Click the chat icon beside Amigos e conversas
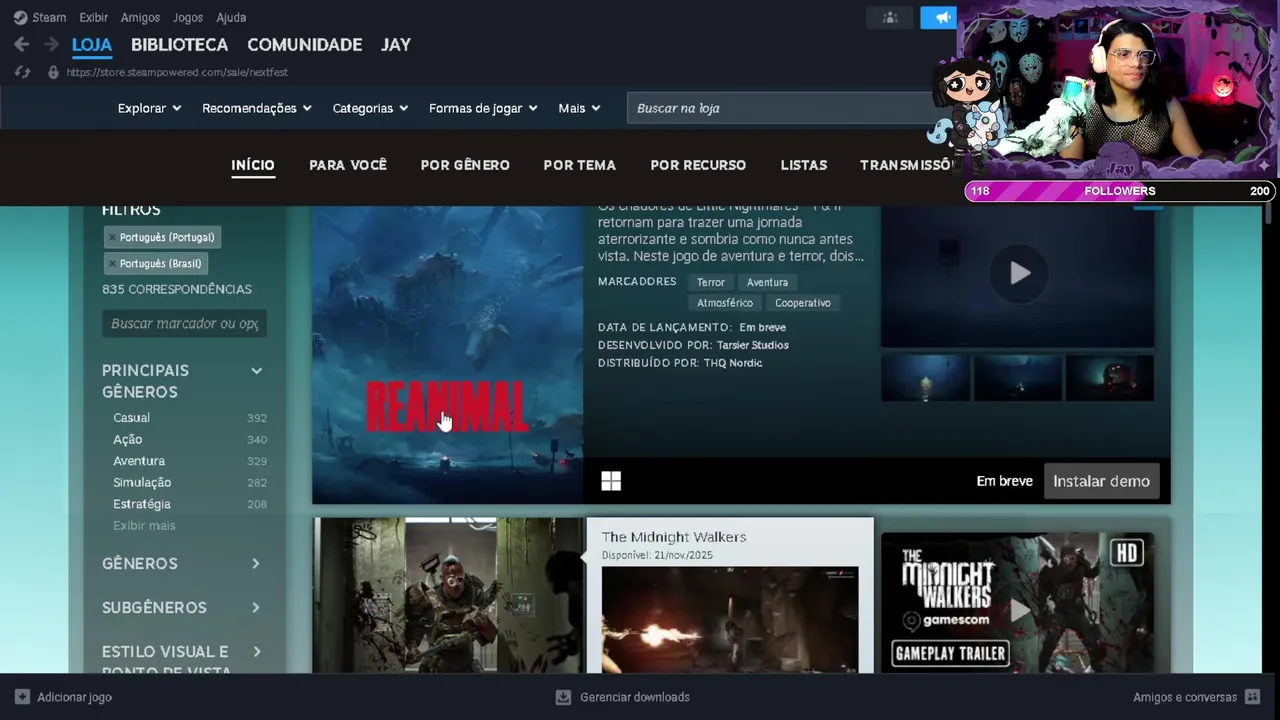Screen dimensions: 1280x720 [1252, 697]
